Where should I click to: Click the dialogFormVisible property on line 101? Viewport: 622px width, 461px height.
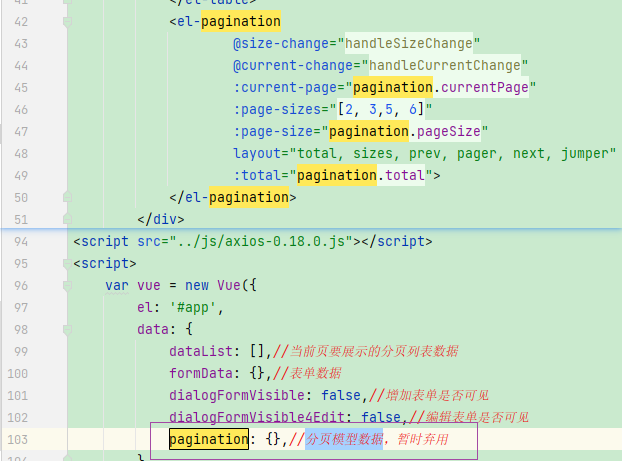pyautogui.click(x=237, y=395)
